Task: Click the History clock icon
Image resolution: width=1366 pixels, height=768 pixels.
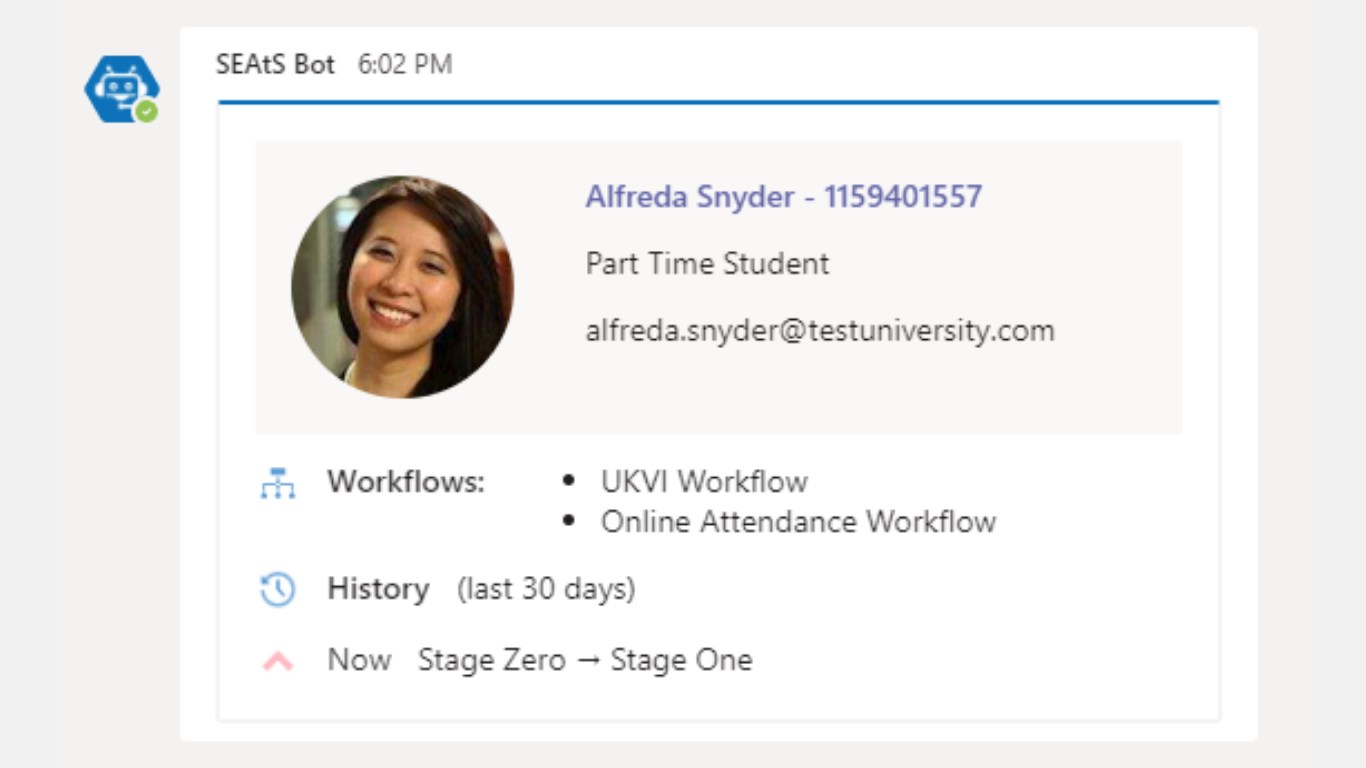Action: (x=277, y=589)
